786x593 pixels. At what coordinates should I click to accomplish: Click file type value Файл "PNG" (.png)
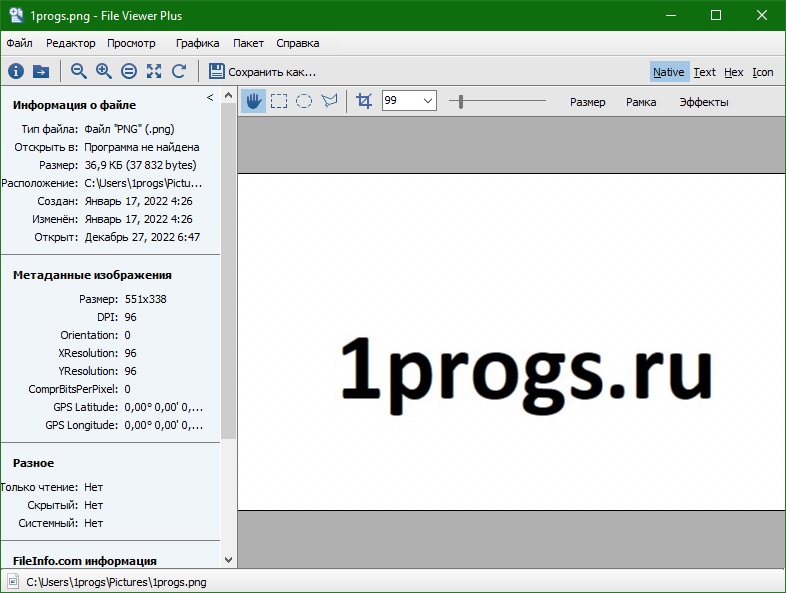point(129,129)
